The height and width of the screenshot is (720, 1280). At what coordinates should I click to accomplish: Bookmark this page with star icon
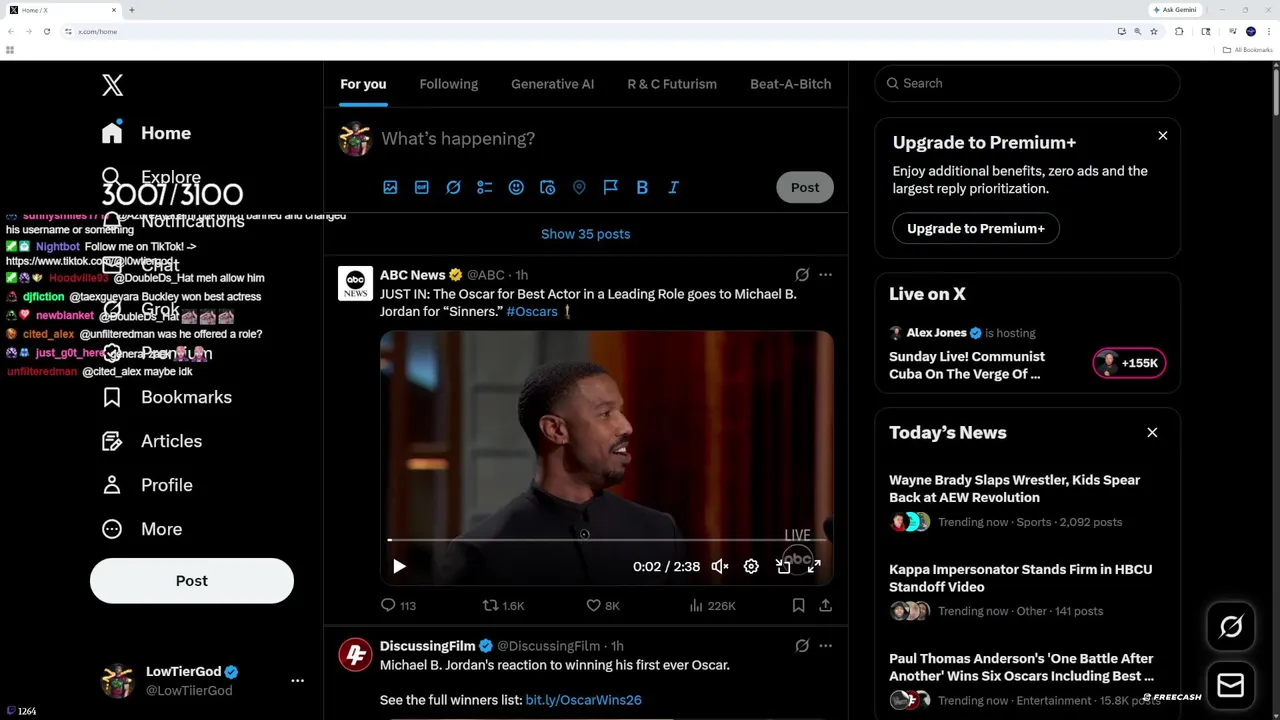(1154, 32)
